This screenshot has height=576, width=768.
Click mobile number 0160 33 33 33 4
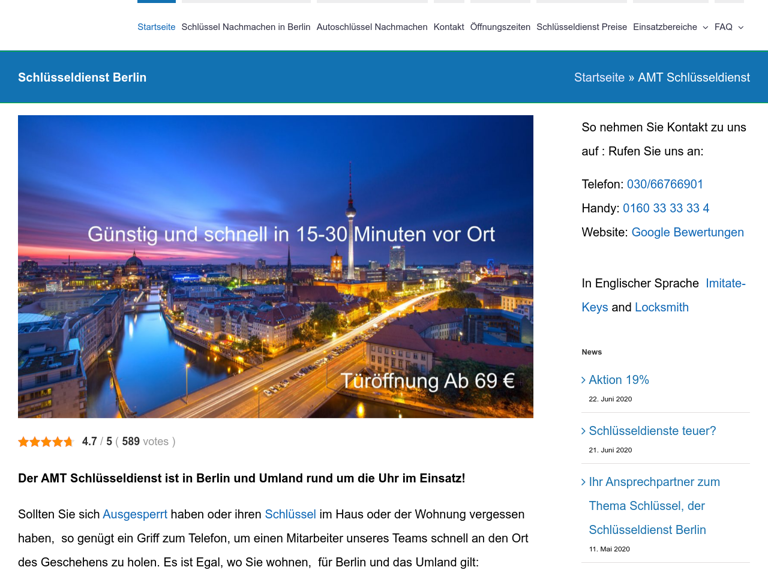[666, 208]
